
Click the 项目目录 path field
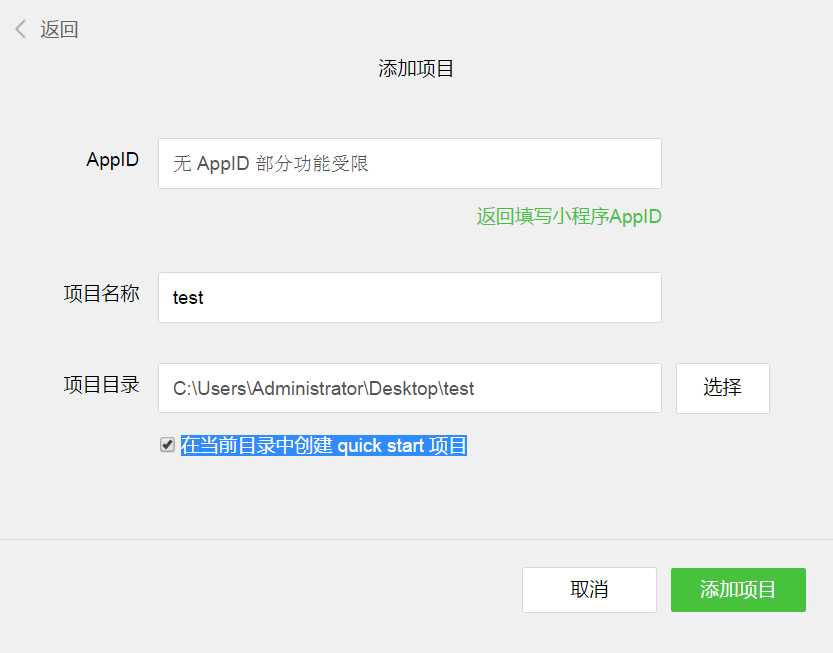click(409, 388)
